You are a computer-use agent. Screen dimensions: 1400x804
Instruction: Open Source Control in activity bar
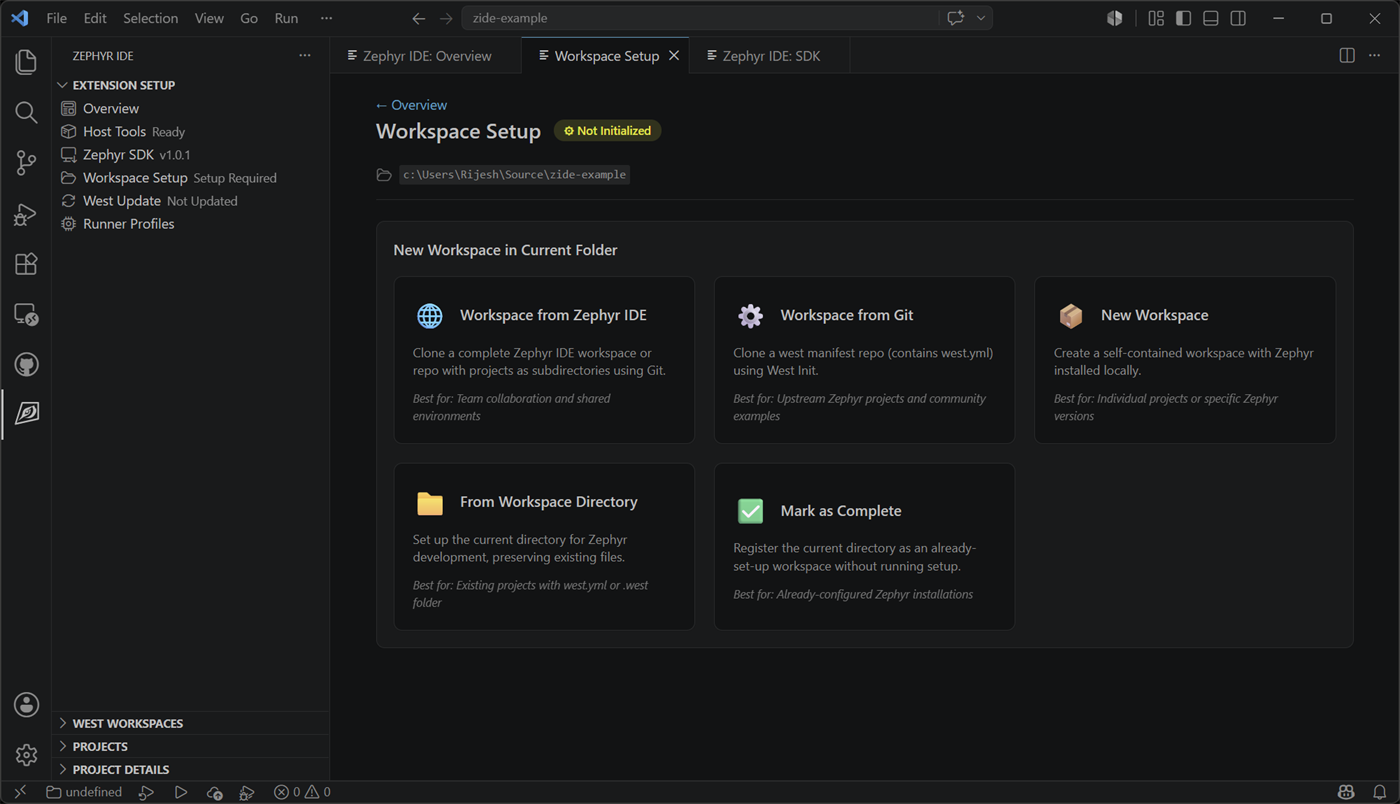click(x=27, y=163)
